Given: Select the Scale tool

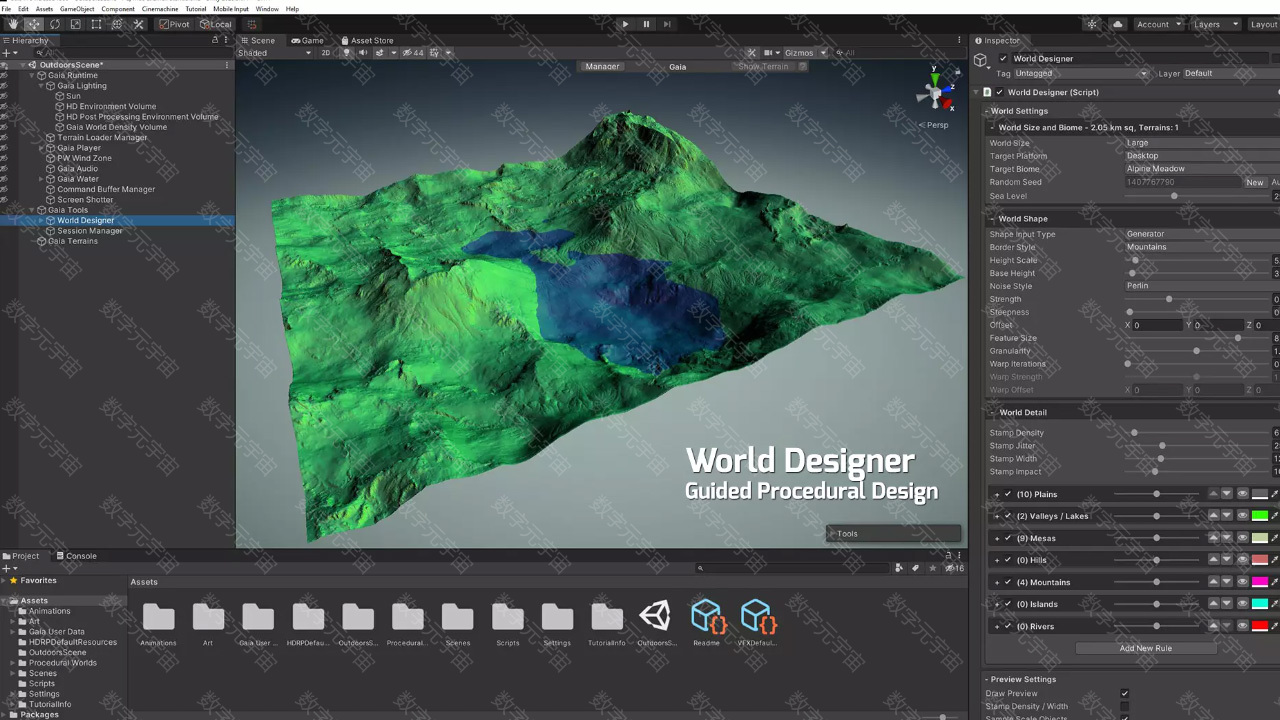Looking at the screenshot, I should tap(75, 24).
